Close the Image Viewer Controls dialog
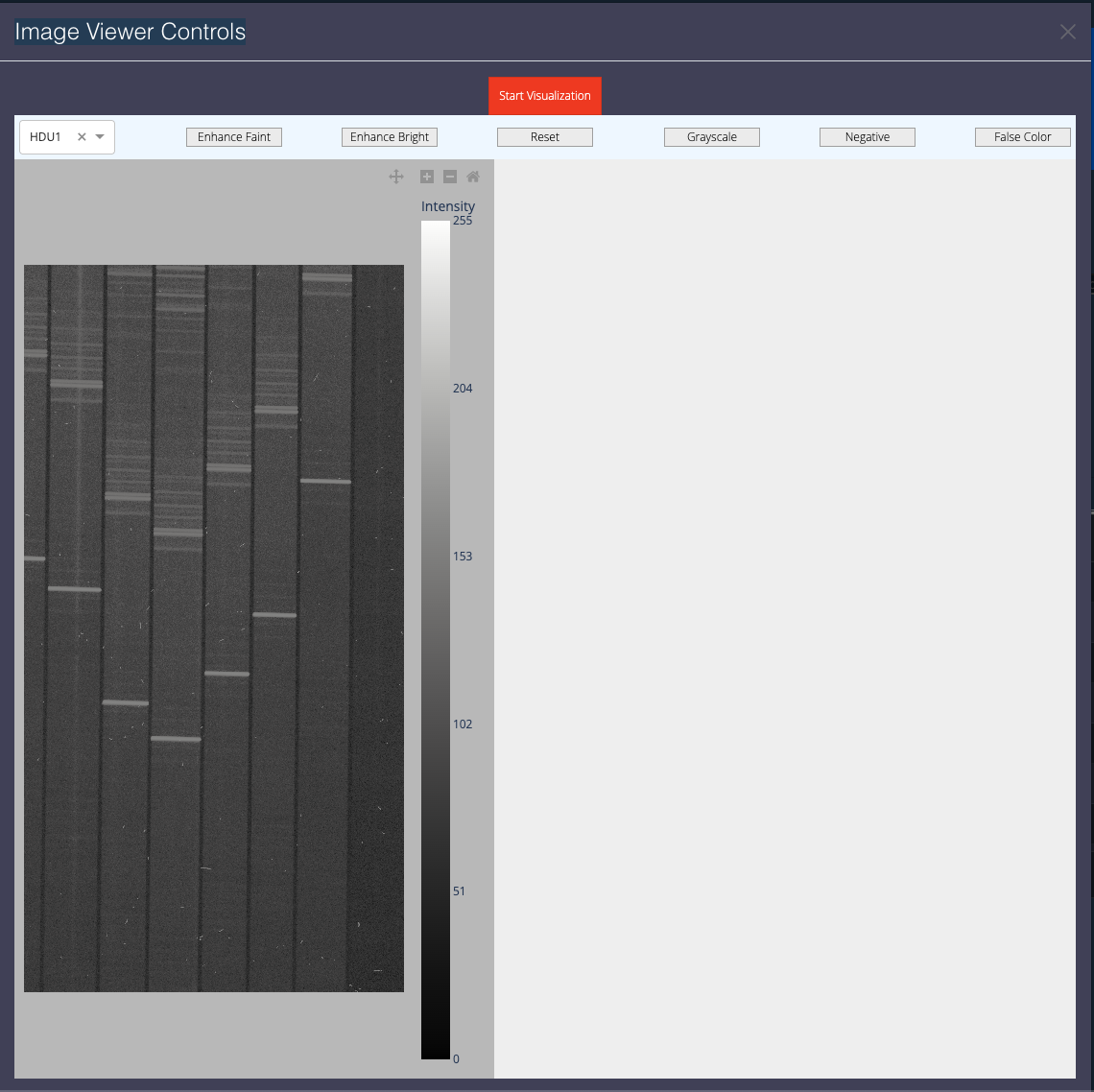The width and height of the screenshot is (1094, 1092). pyautogui.click(x=1067, y=32)
